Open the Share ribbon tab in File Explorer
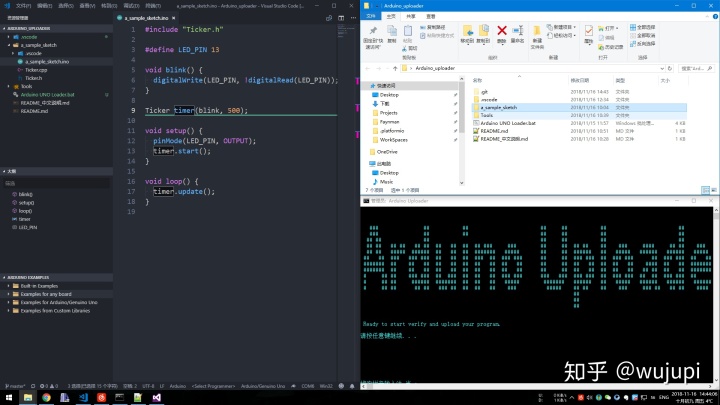The width and height of the screenshot is (720, 405). click(411, 17)
